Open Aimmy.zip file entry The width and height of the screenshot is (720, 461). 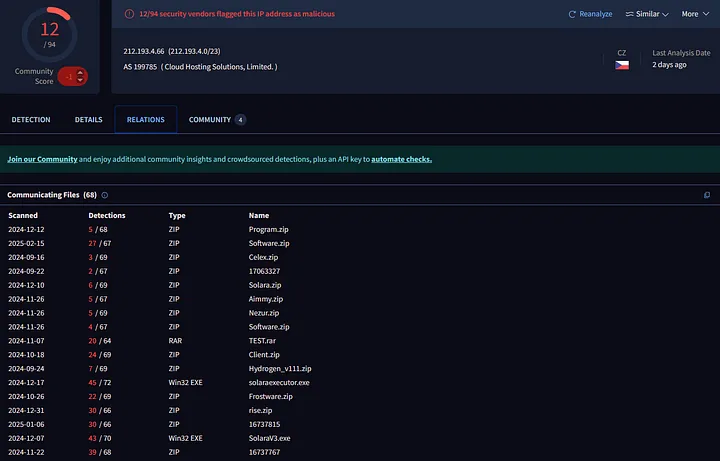pos(266,299)
